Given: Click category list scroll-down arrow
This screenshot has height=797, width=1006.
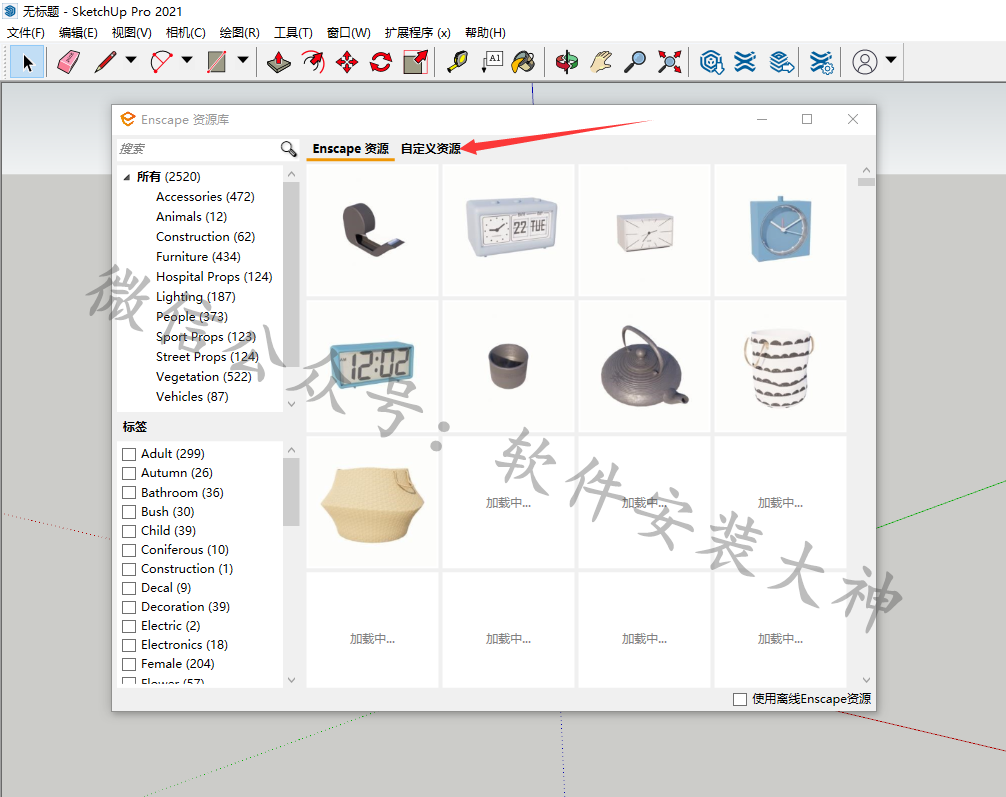Looking at the screenshot, I should pyautogui.click(x=291, y=404).
